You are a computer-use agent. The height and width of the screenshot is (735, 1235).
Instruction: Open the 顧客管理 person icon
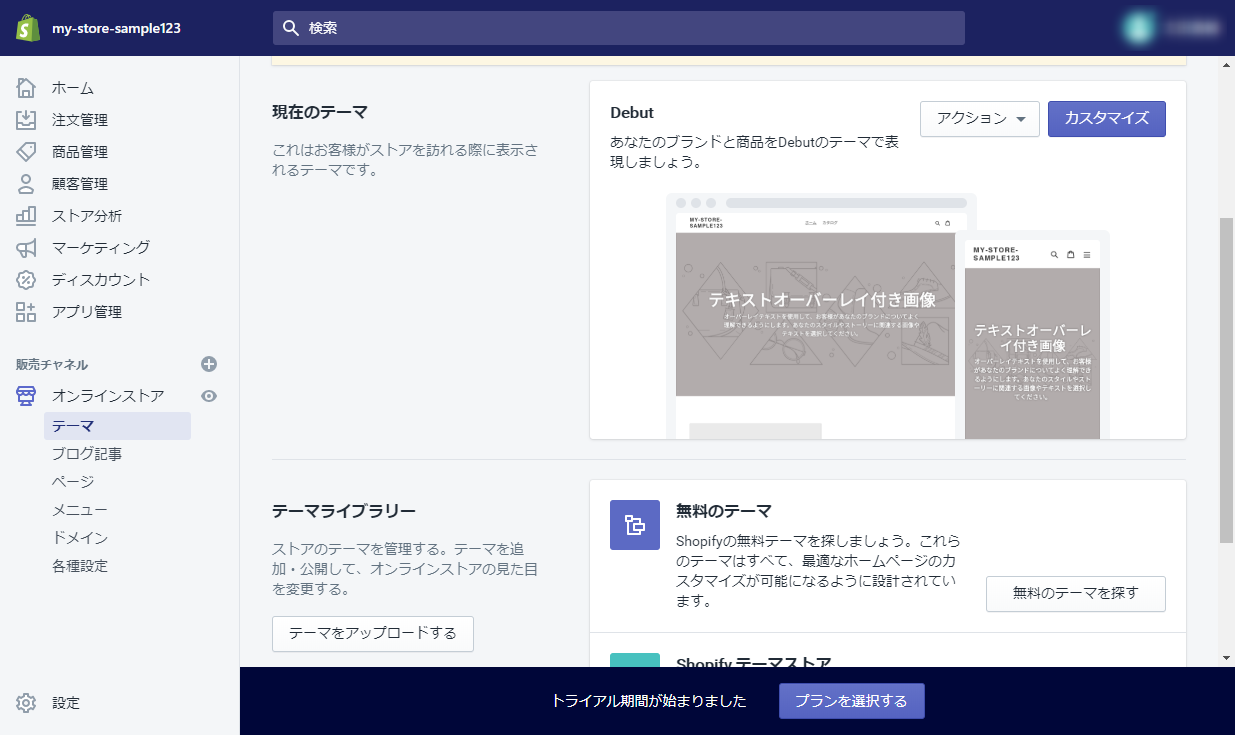[27, 184]
